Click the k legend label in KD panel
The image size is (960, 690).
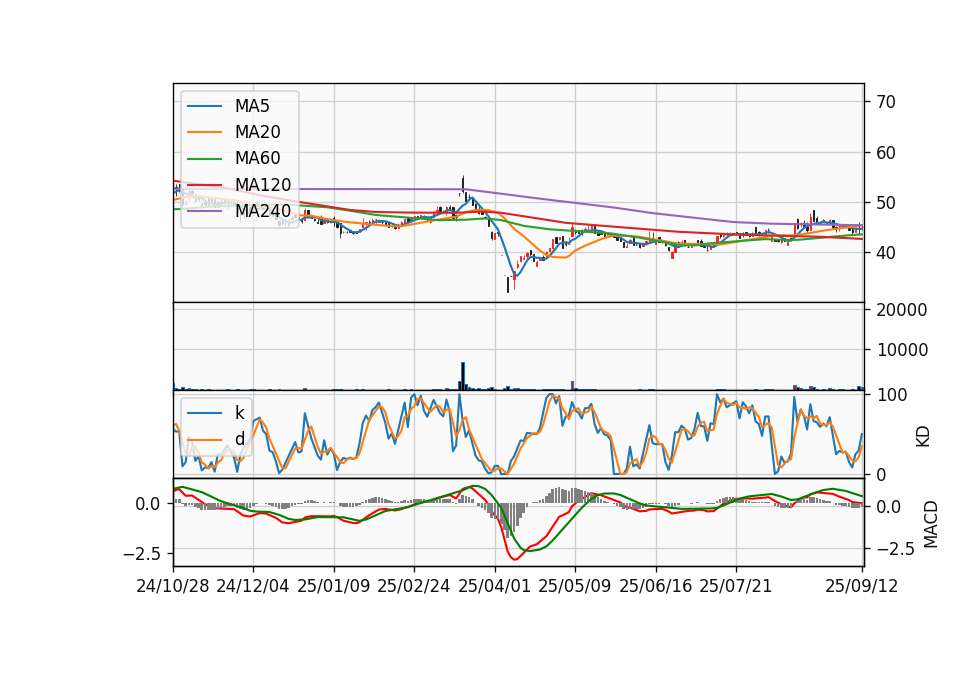239,413
